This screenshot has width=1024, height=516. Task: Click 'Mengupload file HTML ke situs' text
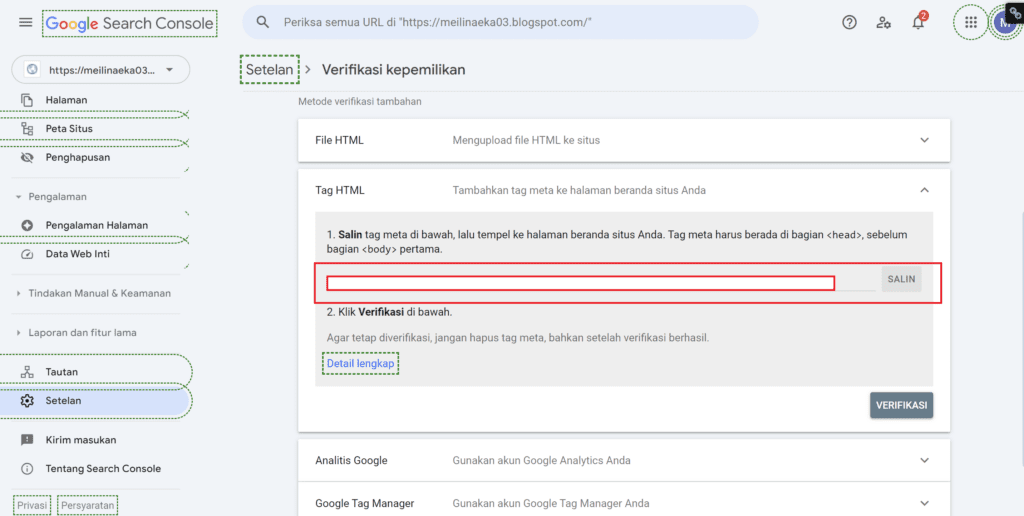point(526,140)
